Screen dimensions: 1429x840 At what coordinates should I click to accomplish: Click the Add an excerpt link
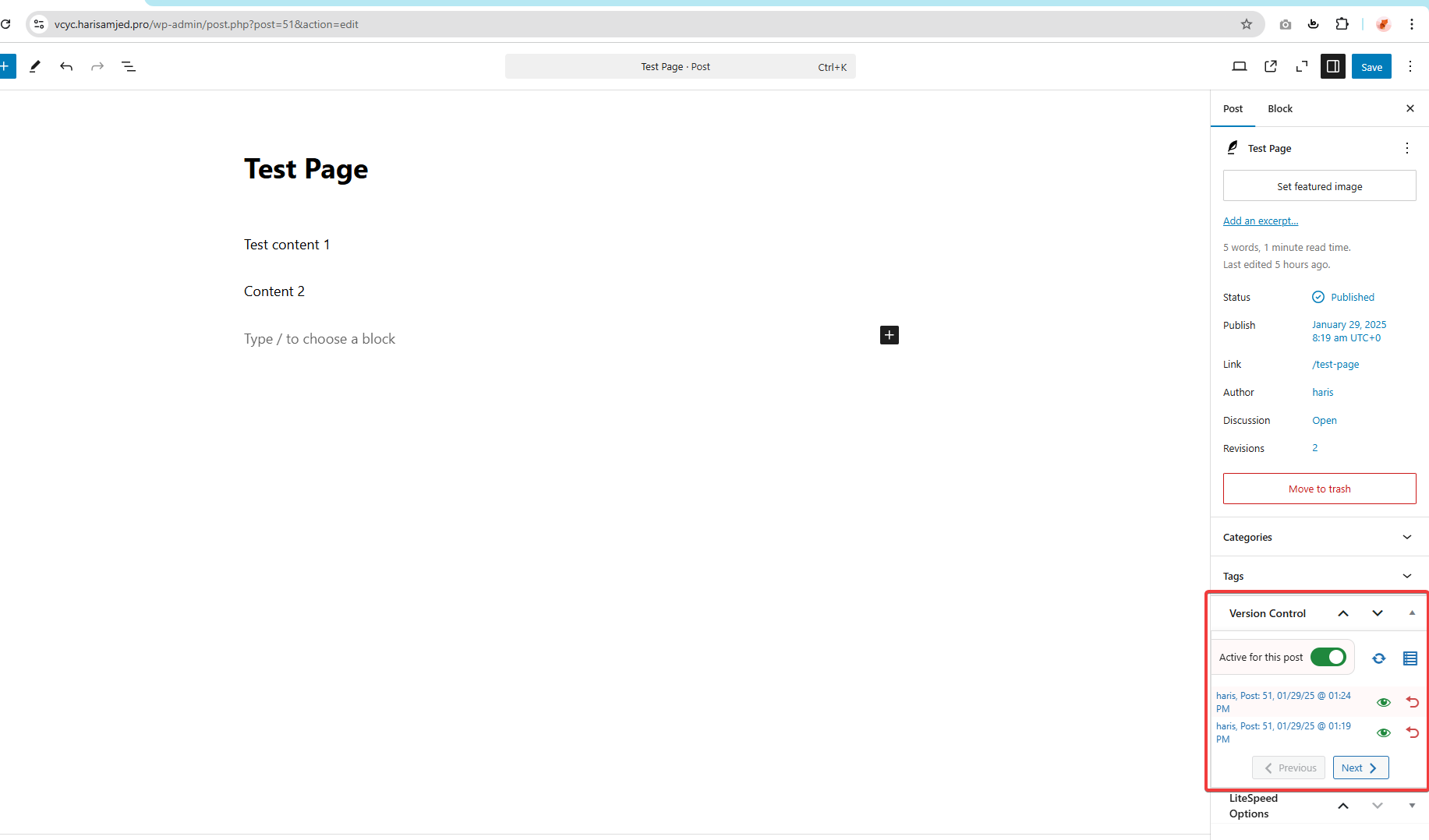point(1261,221)
